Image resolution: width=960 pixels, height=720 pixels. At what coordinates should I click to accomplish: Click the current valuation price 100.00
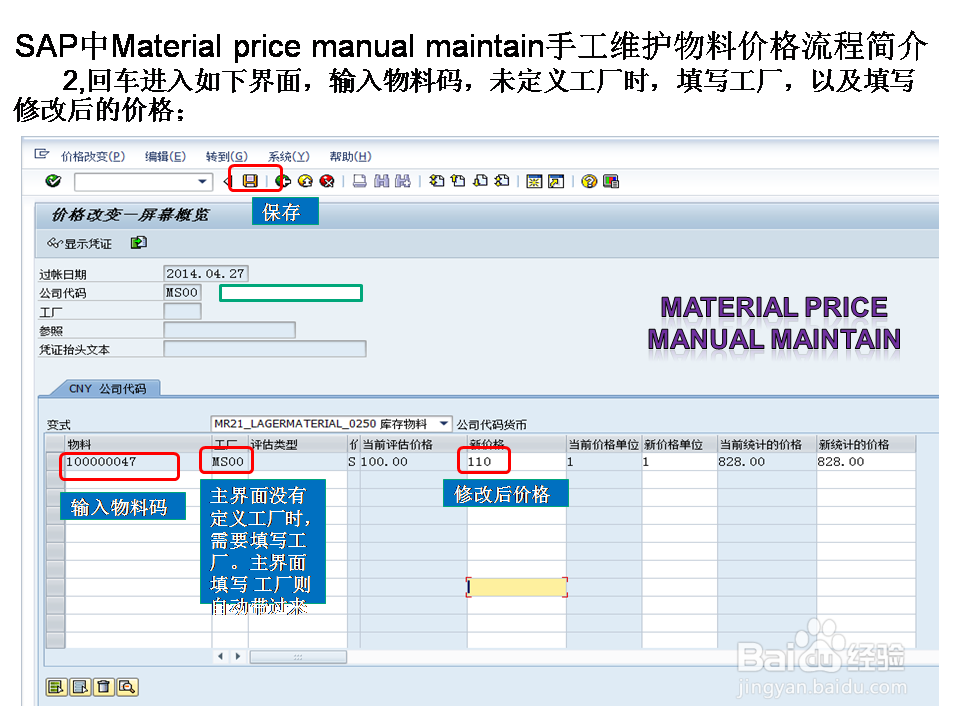pyautogui.click(x=413, y=462)
